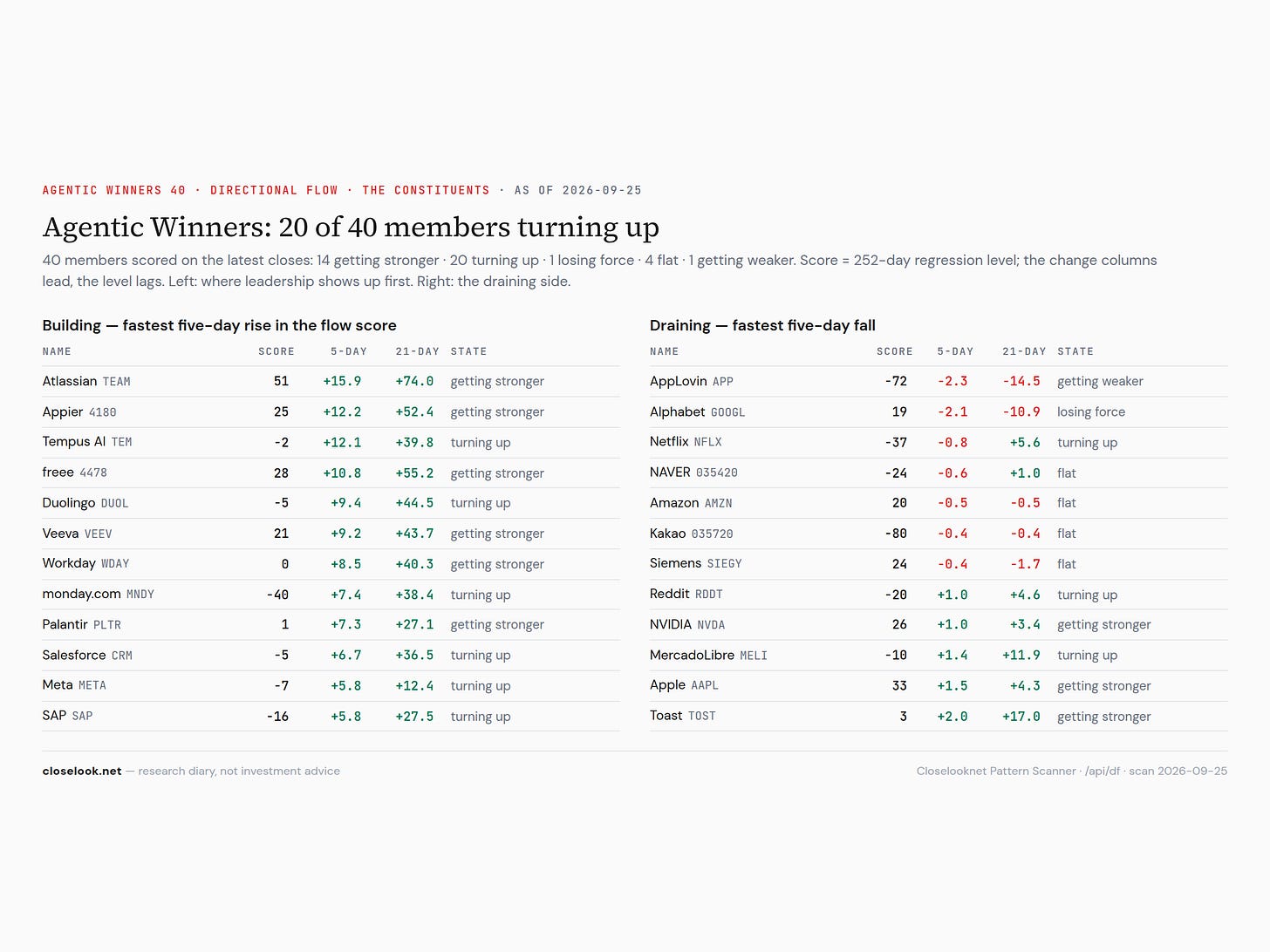1270x952 pixels.
Task: Click the "40 members scored on the latest closes" description
Action: 600,270
